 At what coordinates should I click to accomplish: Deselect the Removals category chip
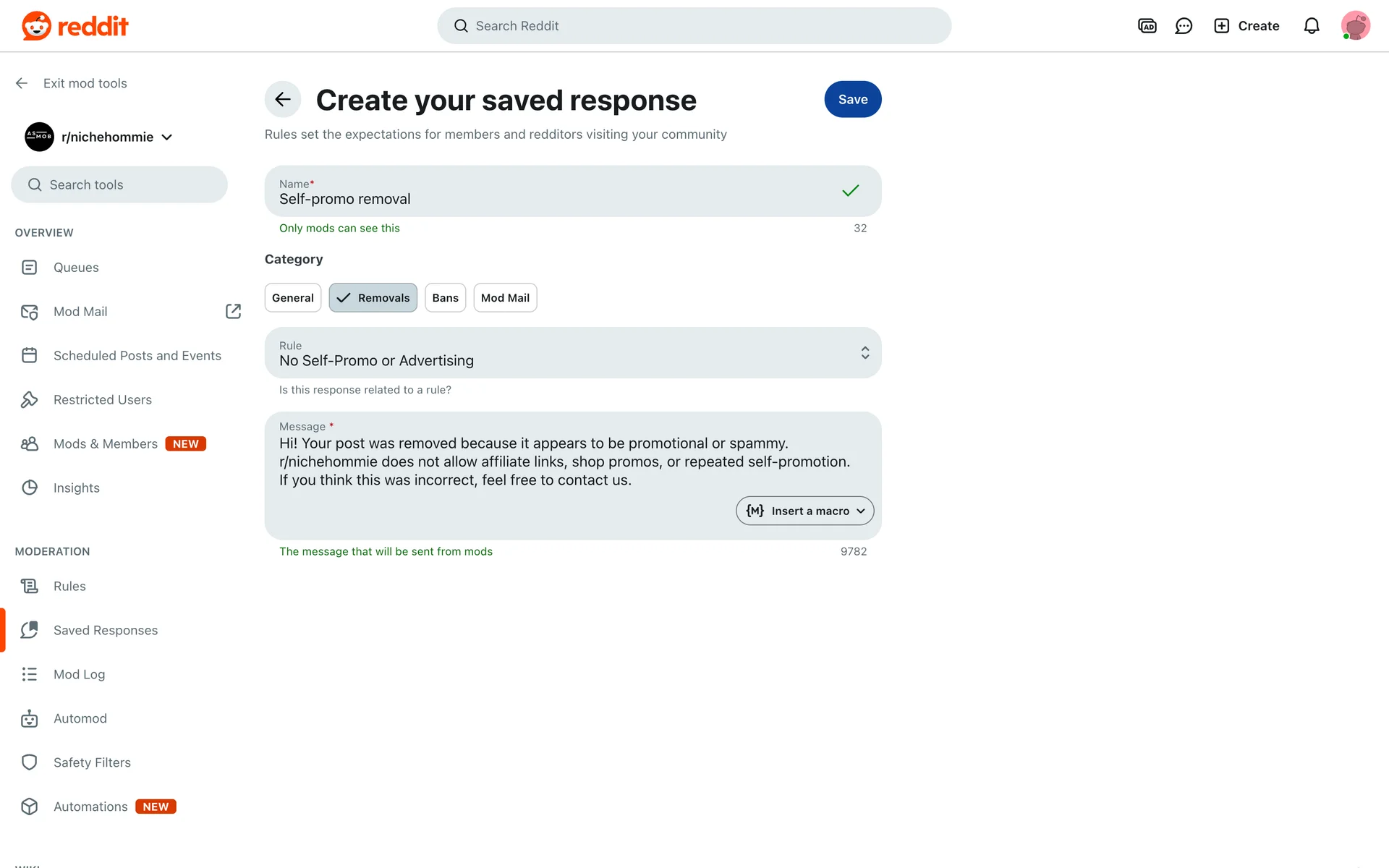click(373, 298)
